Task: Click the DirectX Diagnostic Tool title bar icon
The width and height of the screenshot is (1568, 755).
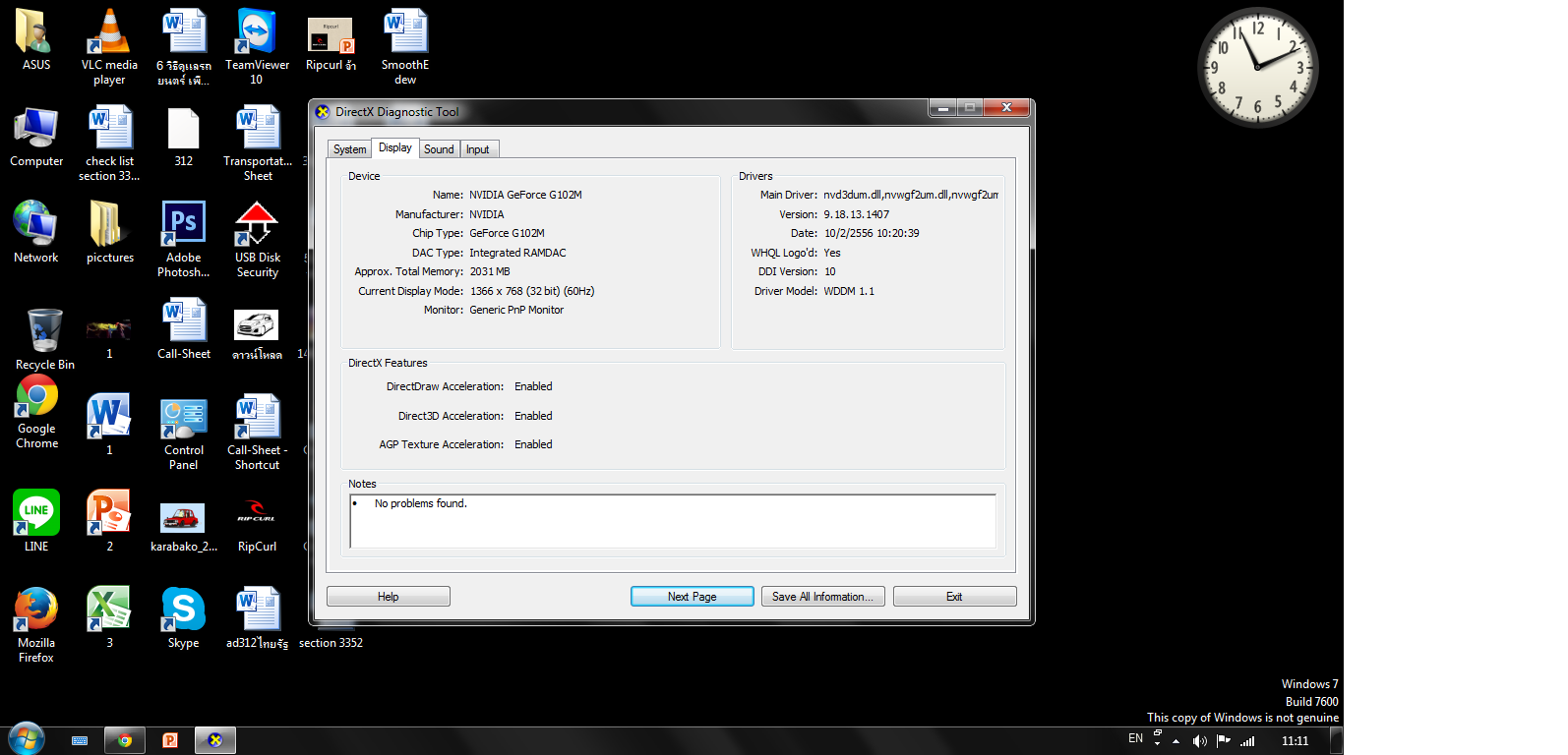Action: tap(323, 111)
